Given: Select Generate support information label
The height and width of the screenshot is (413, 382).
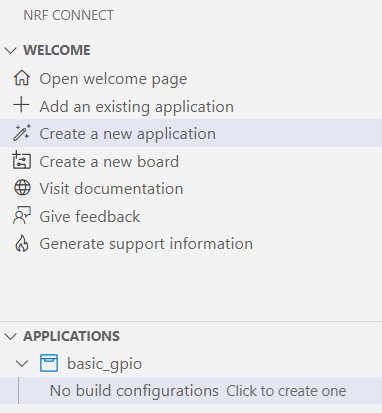Looking at the screenshot, I should (x=146, y=244).
